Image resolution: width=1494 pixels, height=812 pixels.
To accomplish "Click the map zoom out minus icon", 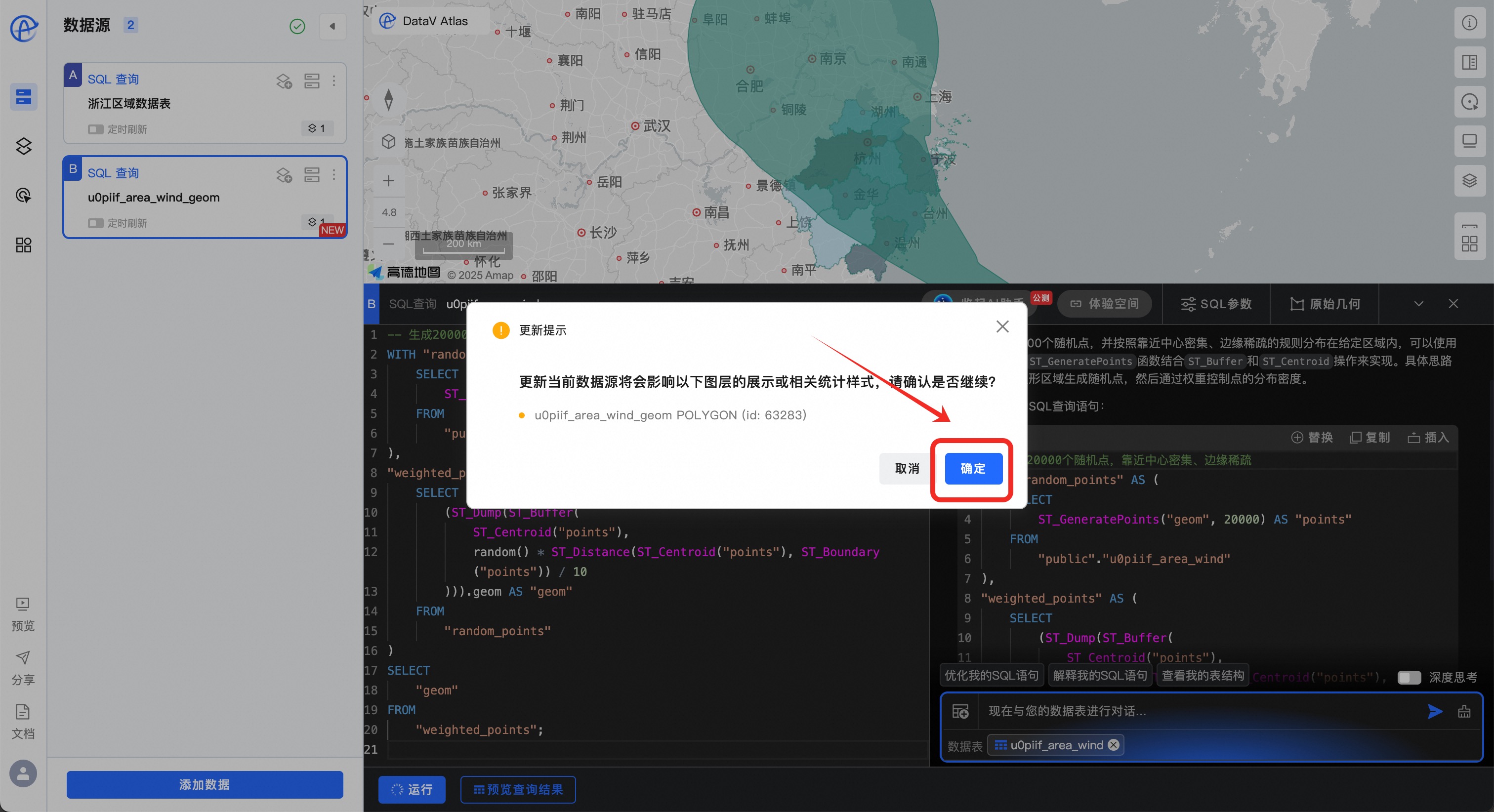I will pyautogui.click(x=389, y=244).
